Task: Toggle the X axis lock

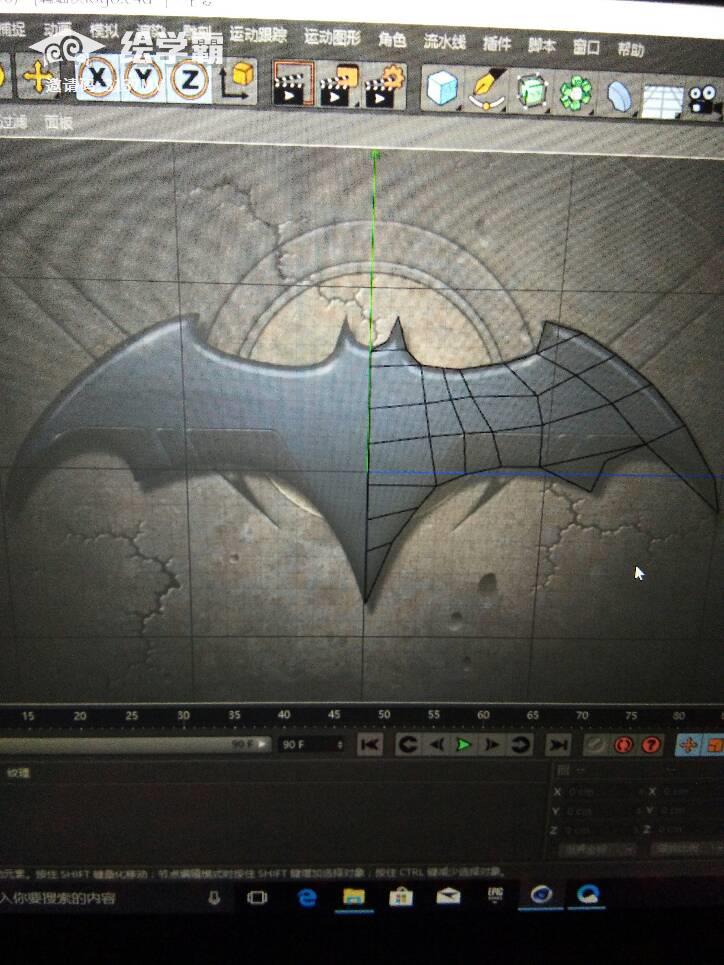Action: point(99,78)
